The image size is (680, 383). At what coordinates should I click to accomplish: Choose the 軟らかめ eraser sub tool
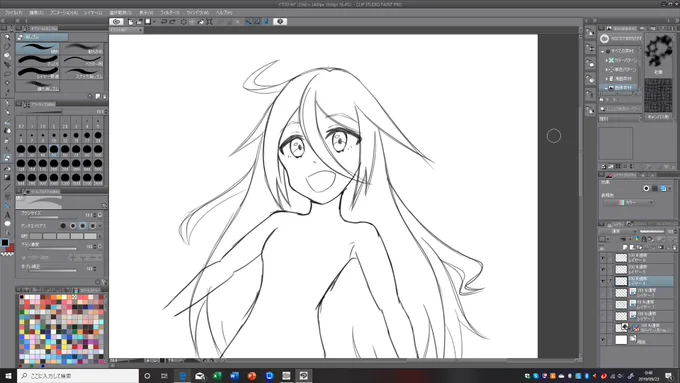pyautogui.click(x=82, y=49)
